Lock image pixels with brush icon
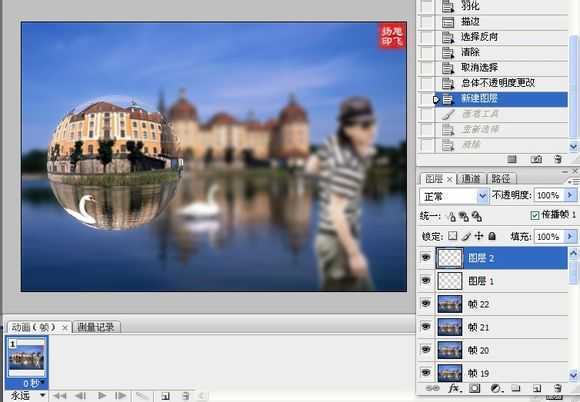Screen dimensions: 580x402 pos(466,236)
